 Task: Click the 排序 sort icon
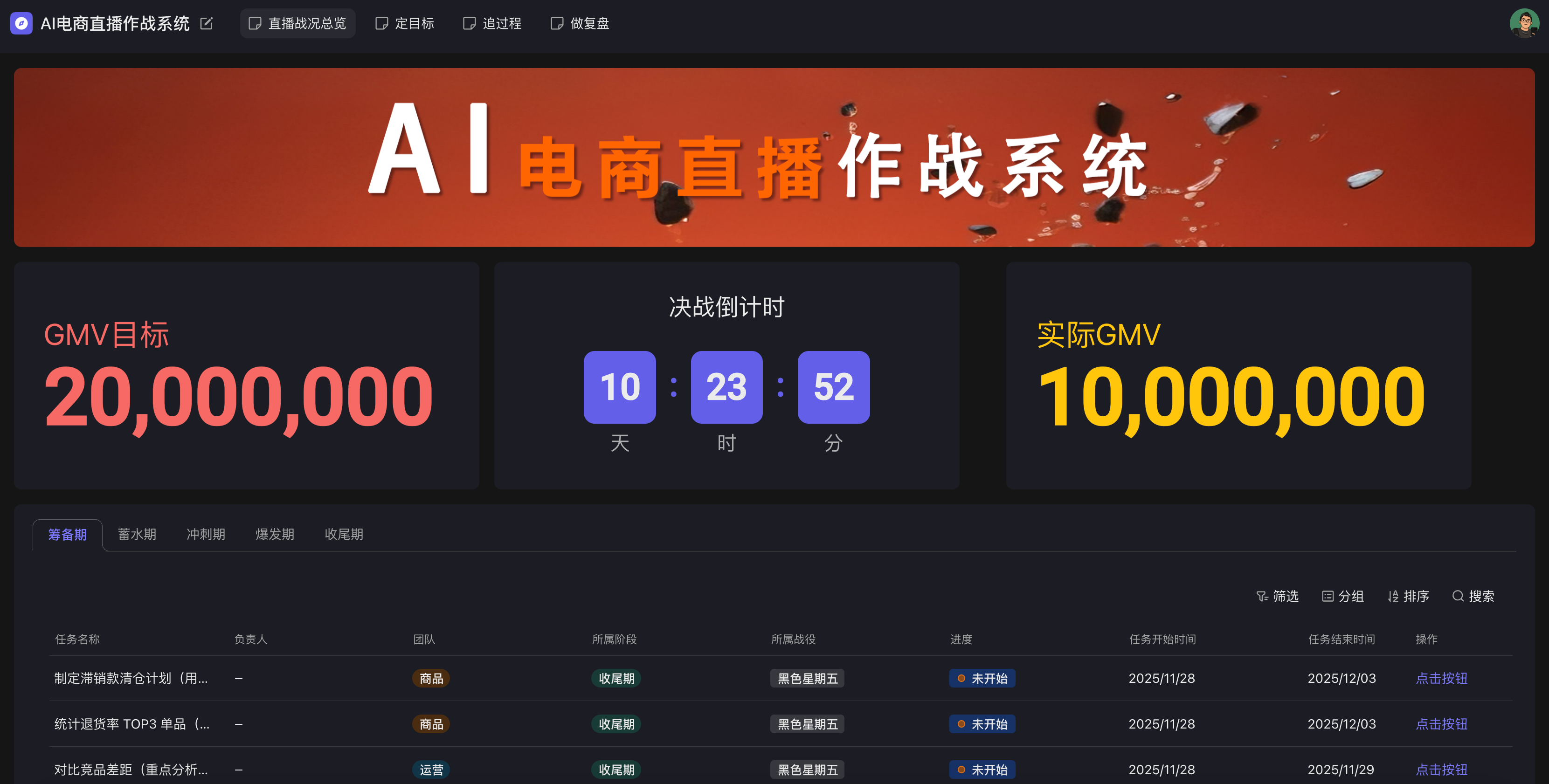[x=1393, y=596]
